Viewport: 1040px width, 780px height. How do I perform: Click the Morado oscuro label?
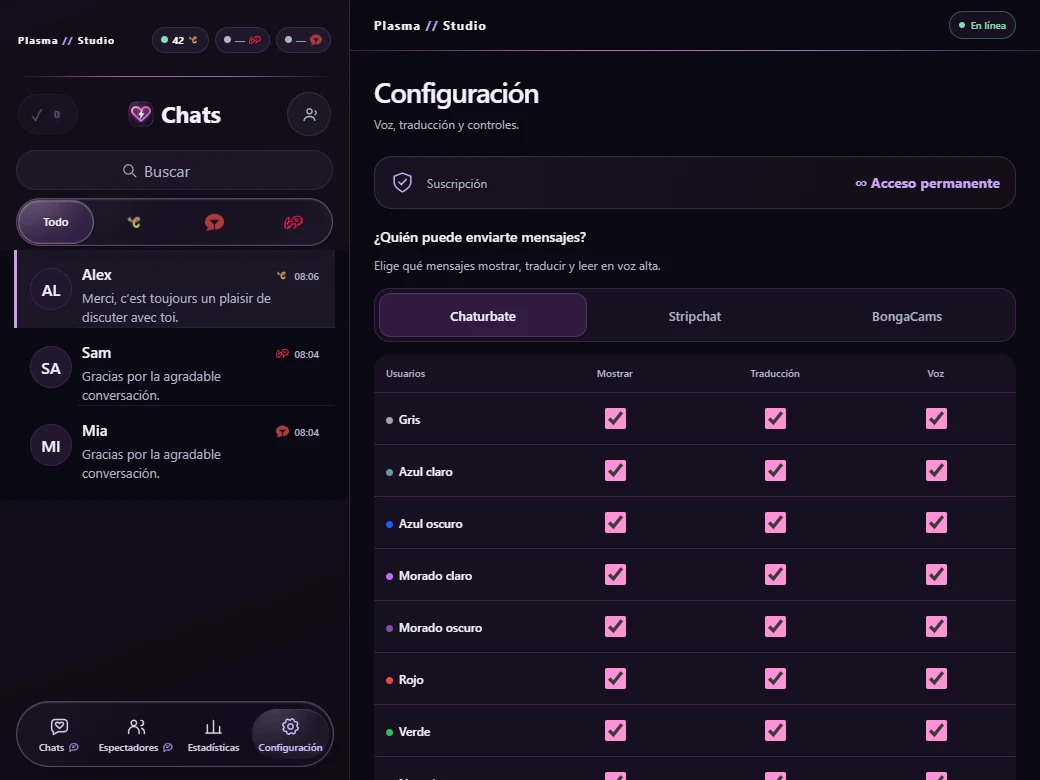(x=440, y=627)
